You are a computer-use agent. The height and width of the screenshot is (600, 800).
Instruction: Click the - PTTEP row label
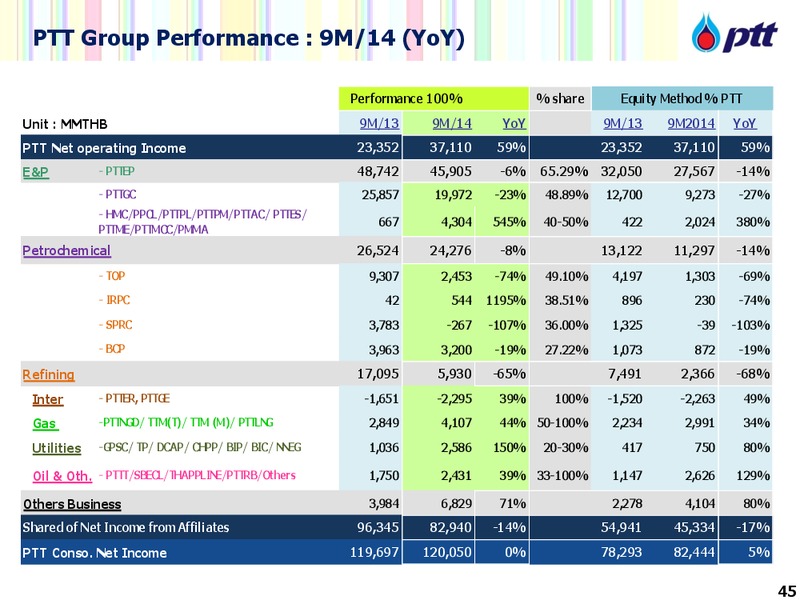tap(116, 171)
